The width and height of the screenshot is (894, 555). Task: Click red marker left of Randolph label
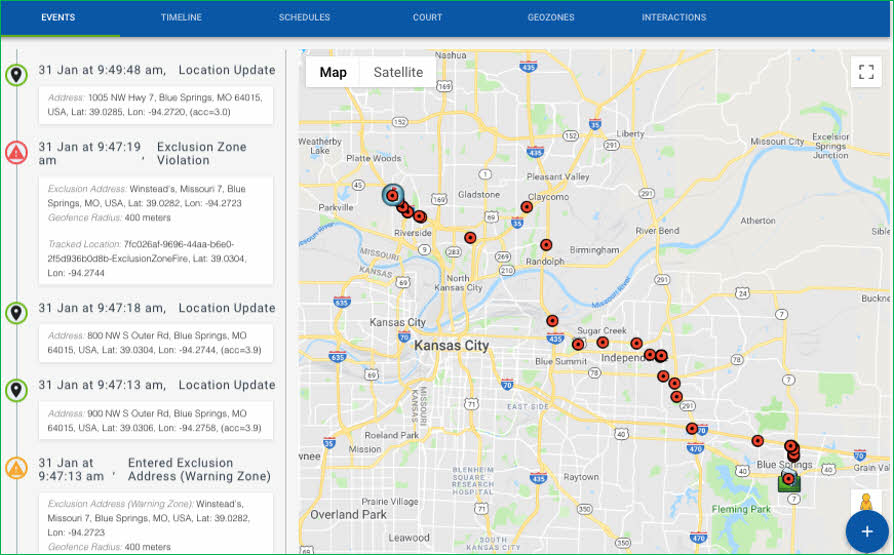pyautogui.click(x=470, y=238)
